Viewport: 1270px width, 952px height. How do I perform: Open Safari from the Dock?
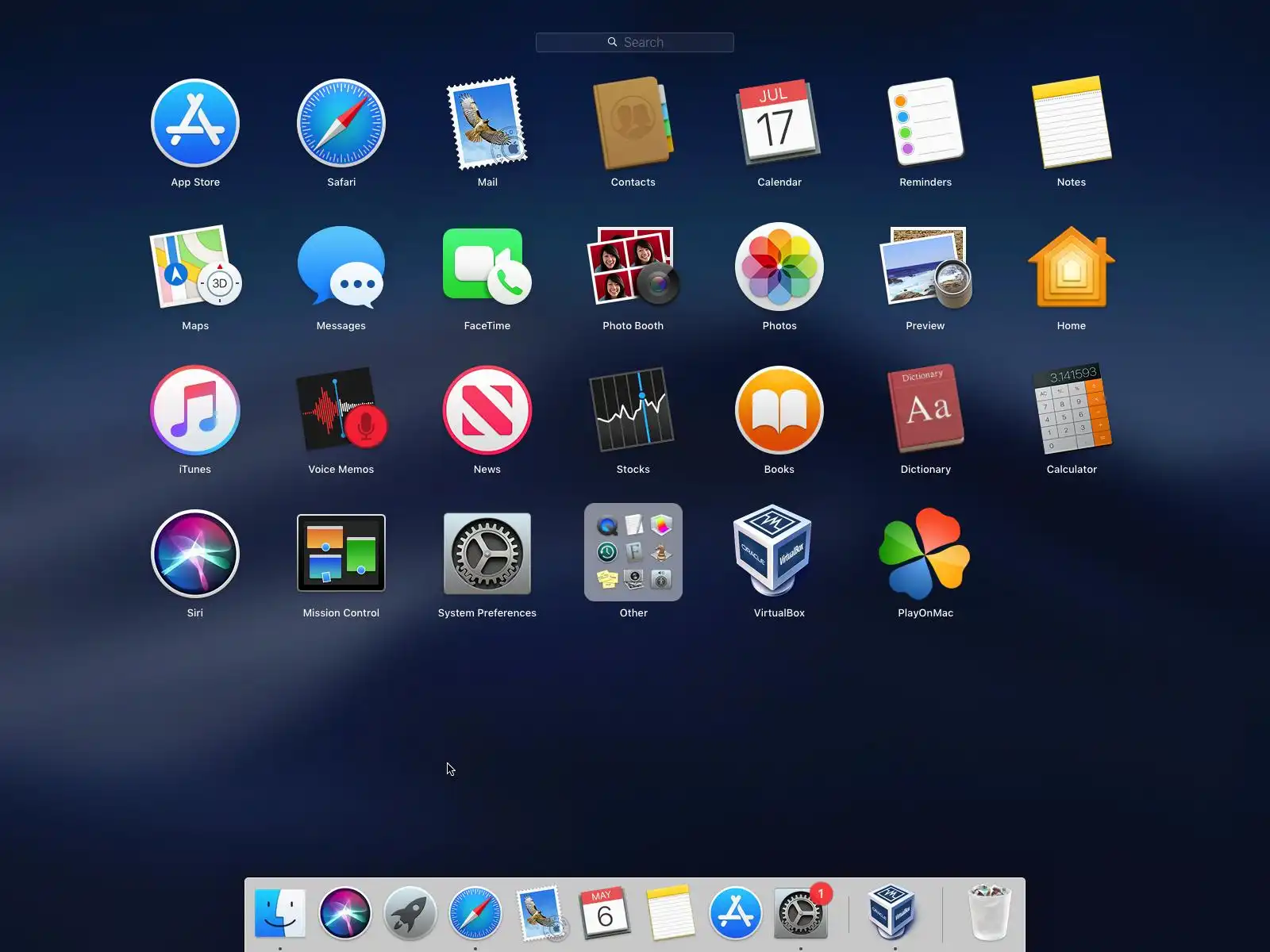[x=475, y=913]
